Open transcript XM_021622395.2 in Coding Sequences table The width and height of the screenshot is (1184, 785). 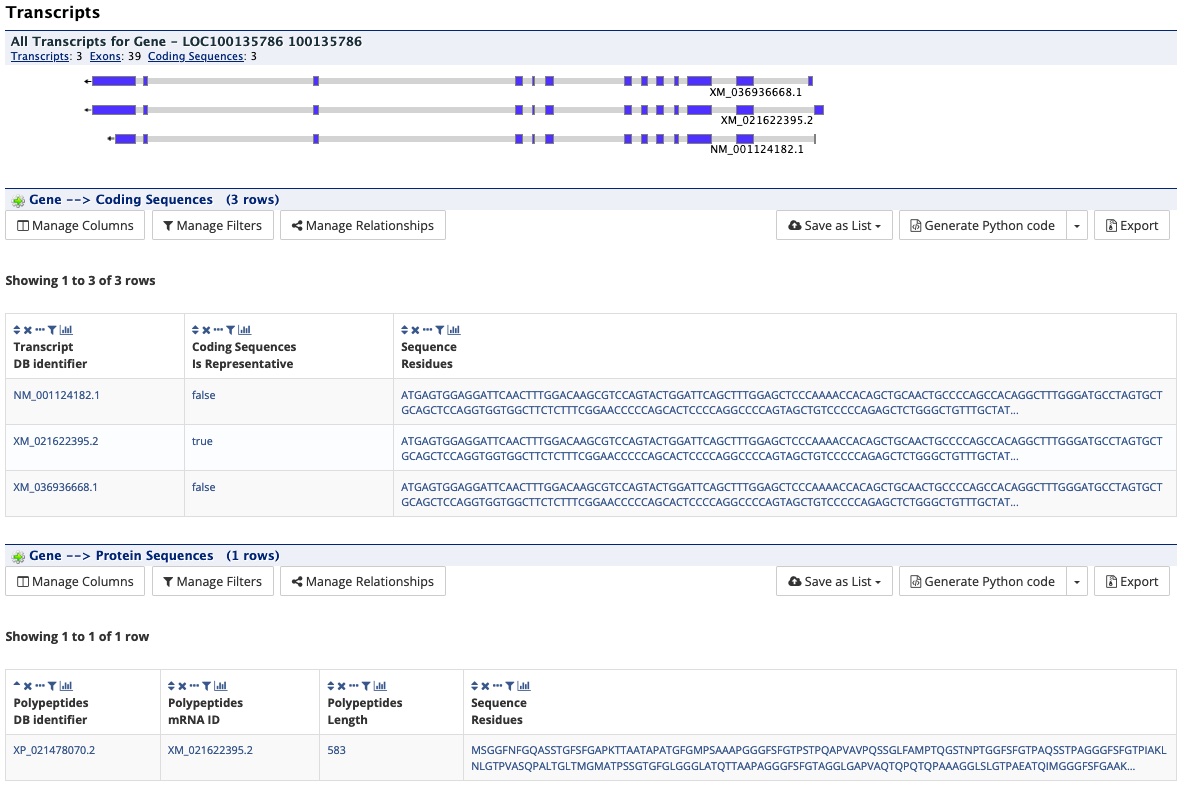pos(56,441)
